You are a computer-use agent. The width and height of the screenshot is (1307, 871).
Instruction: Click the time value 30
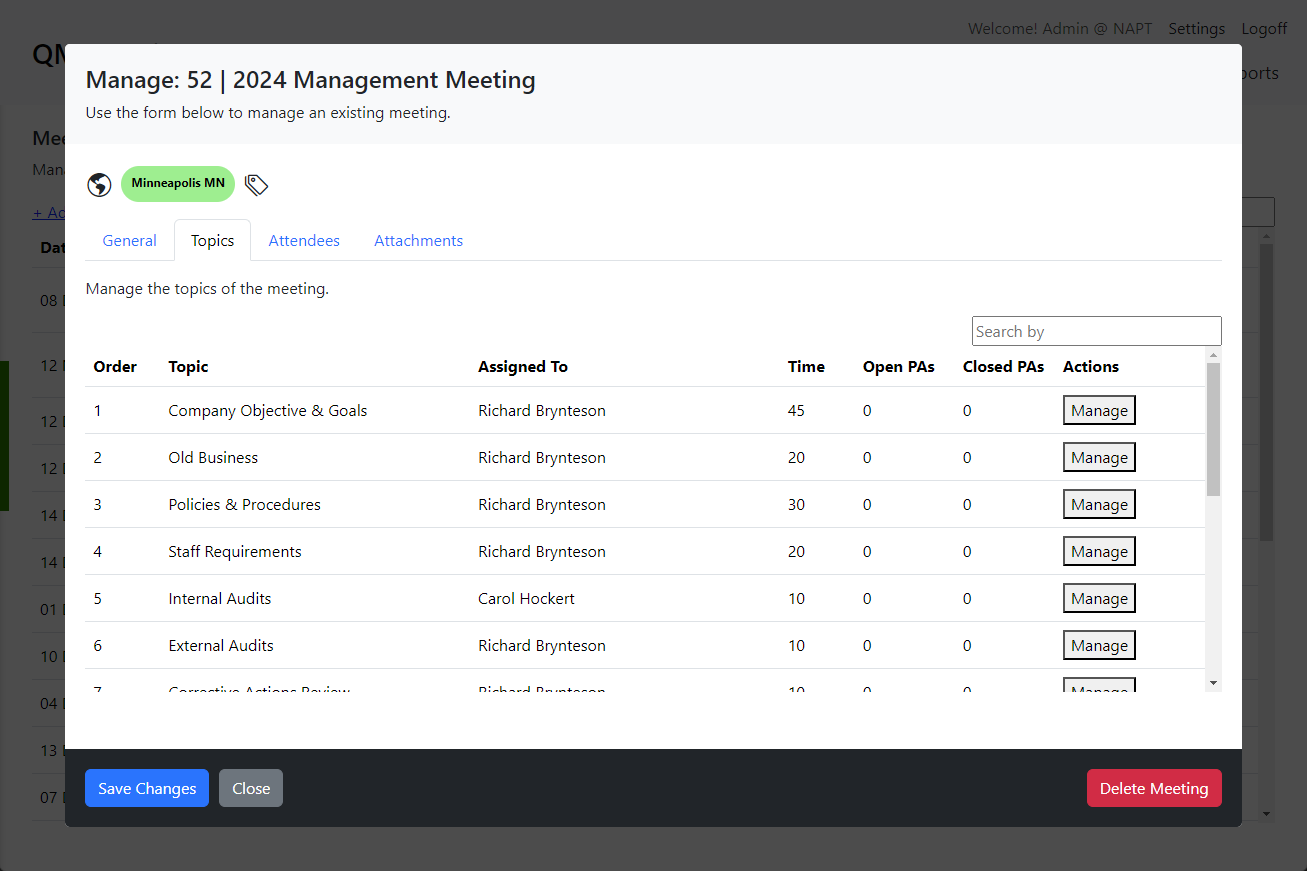tap(796, 505)
